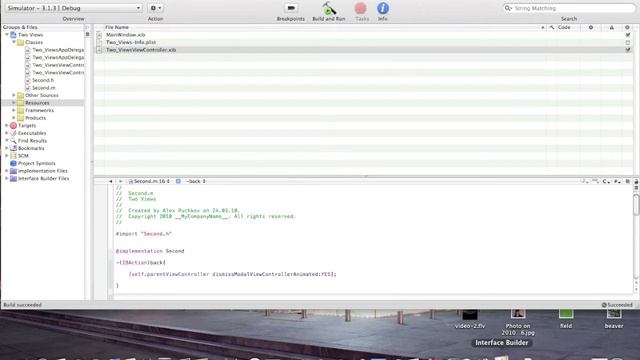The height and width of the screenshot is (360, 640).
Task: Open the Second.m file history popup
Action: [x=149, y=181]
